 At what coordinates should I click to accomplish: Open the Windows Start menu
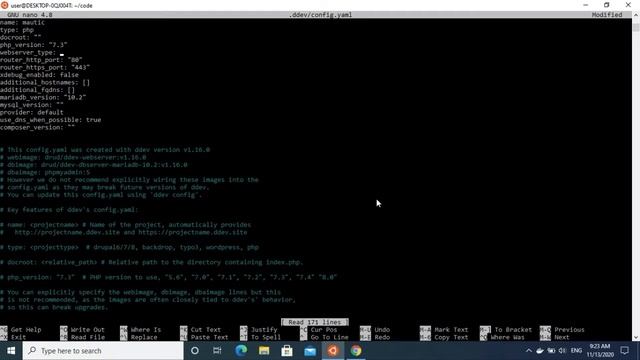click(11, 351)
